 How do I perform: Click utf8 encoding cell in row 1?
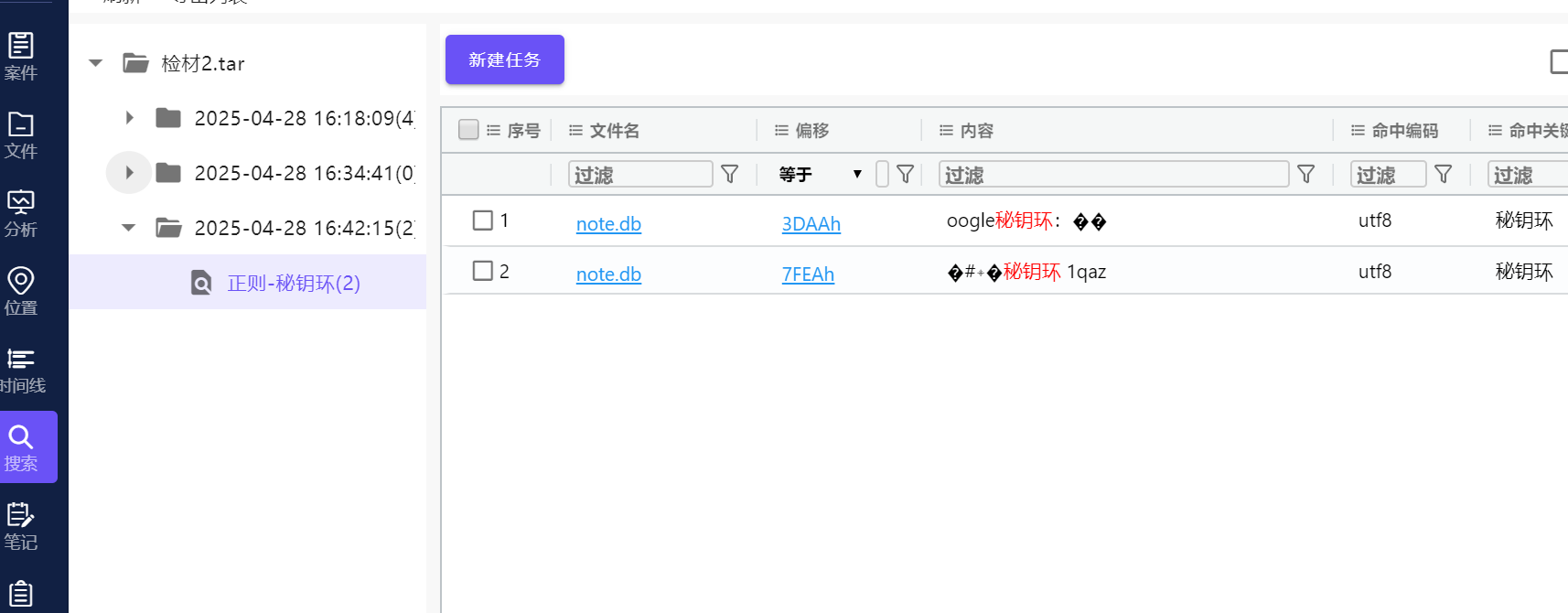click(x=1375, y=220)
